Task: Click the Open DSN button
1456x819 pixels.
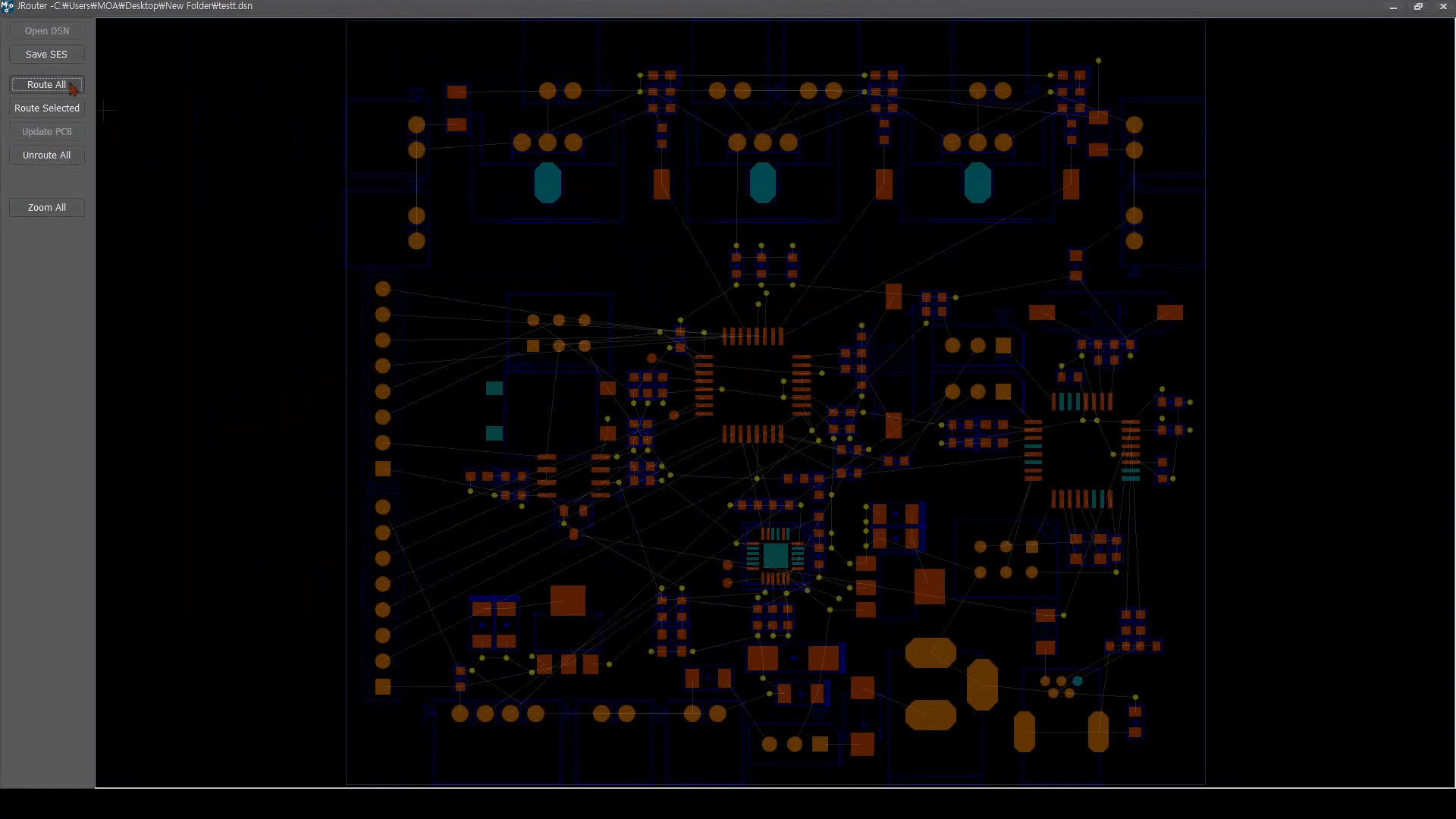Action: click(x=46, y=31)
